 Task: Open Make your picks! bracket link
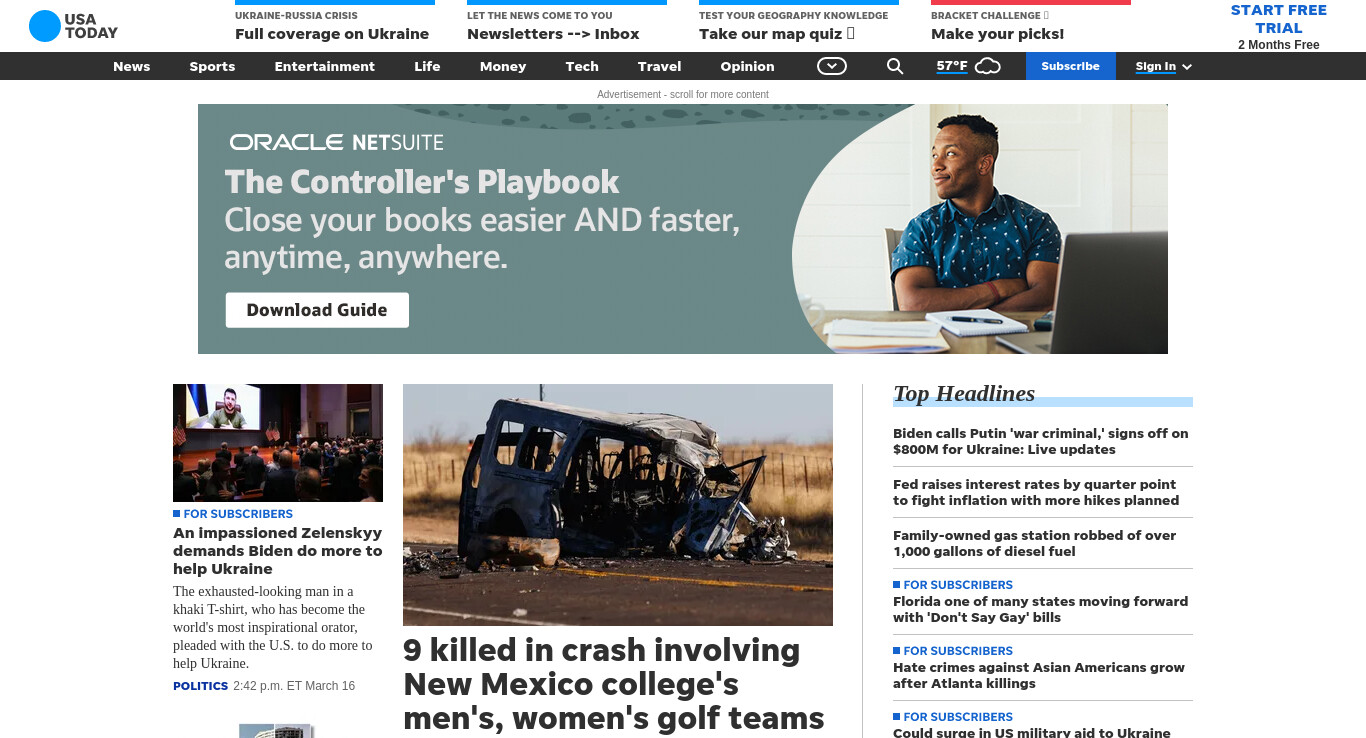(997, 33)
